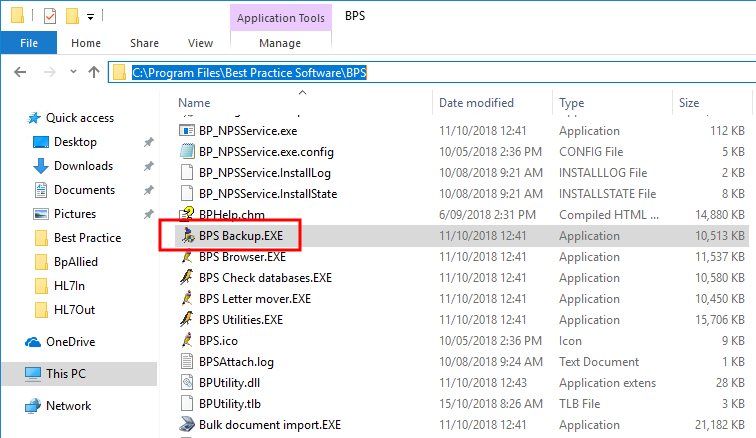Click the BPS Check databases.EXE icon
Screen dimensions: 756x438
pos(187,277)
